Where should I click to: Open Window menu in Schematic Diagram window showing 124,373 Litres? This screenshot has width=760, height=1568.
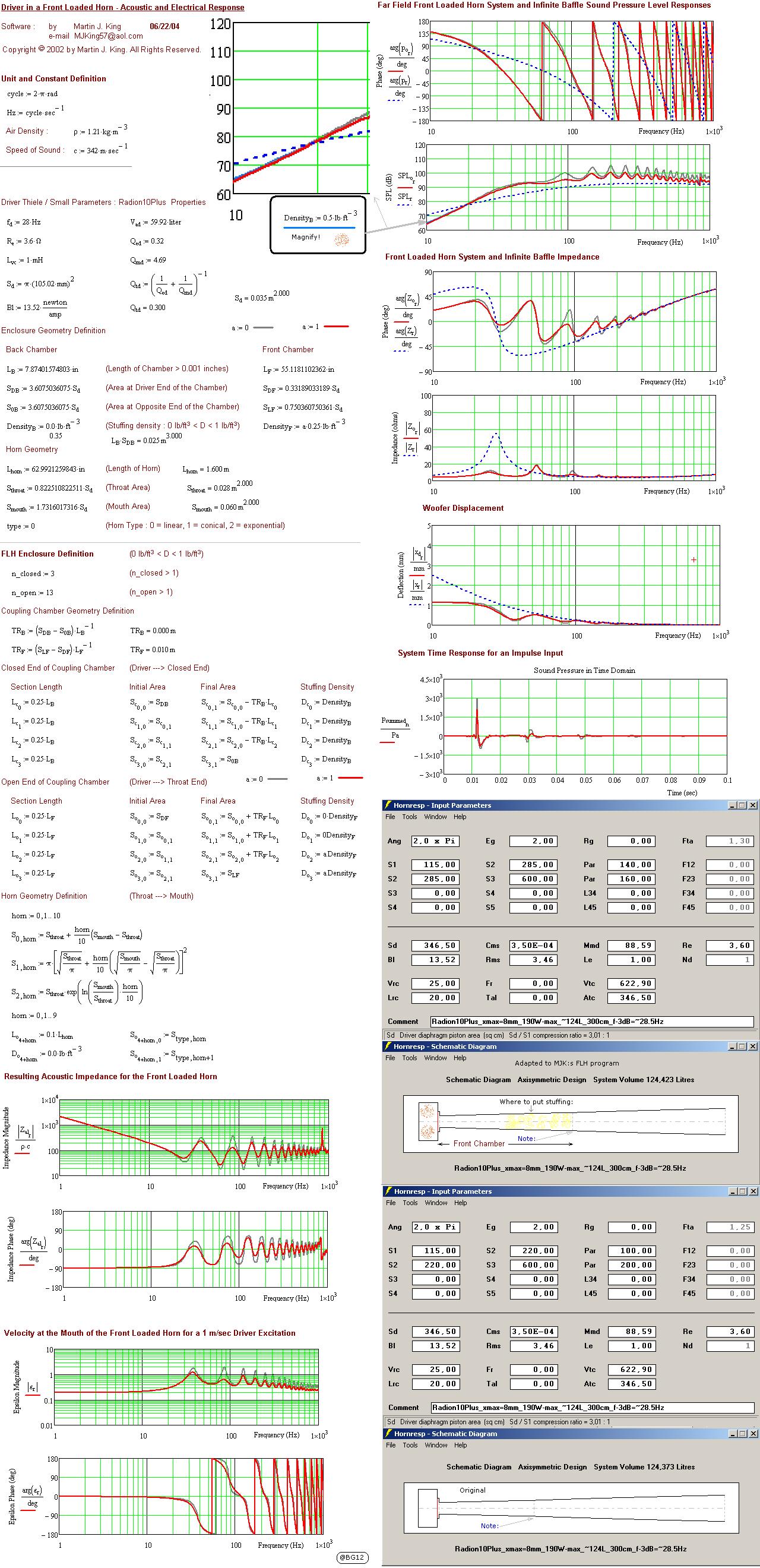tap(436, 1445)
